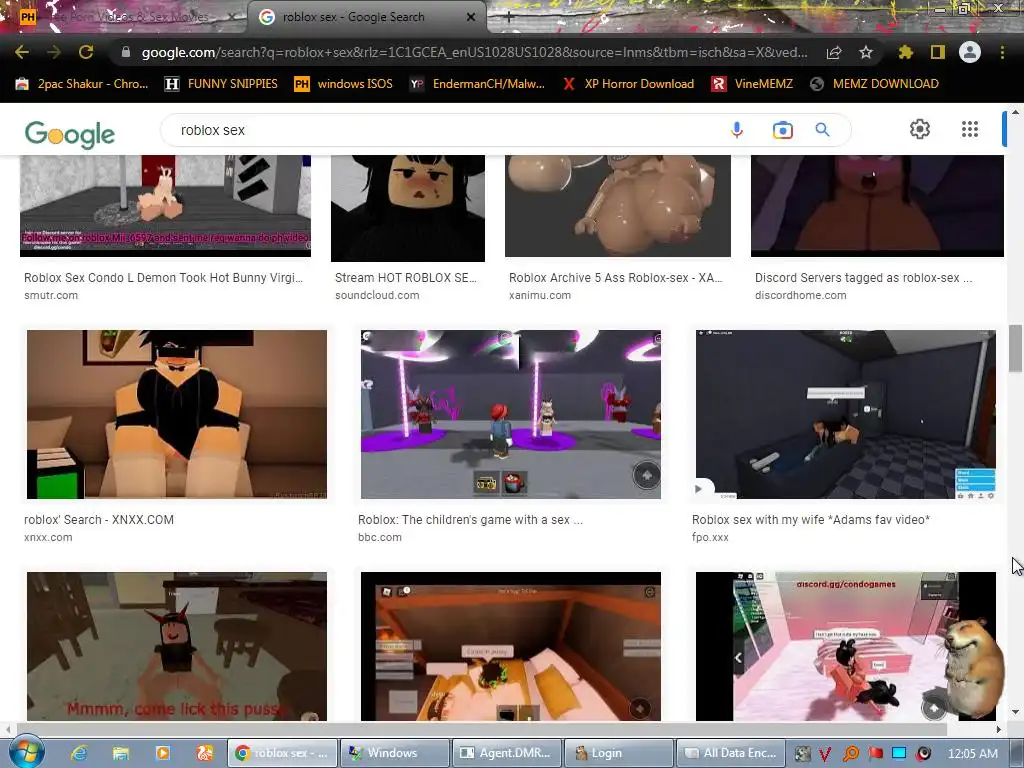Open the browser side panel
This screenshot has width=1024, height=768.
[x=938, y=52]
